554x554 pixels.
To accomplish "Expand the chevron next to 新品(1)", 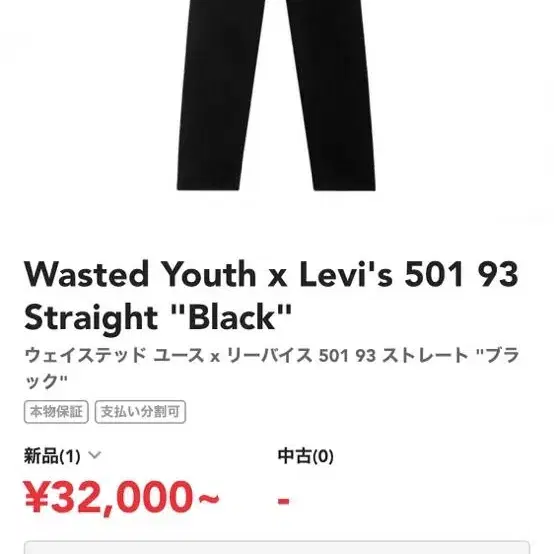I will tap(94, 455).
